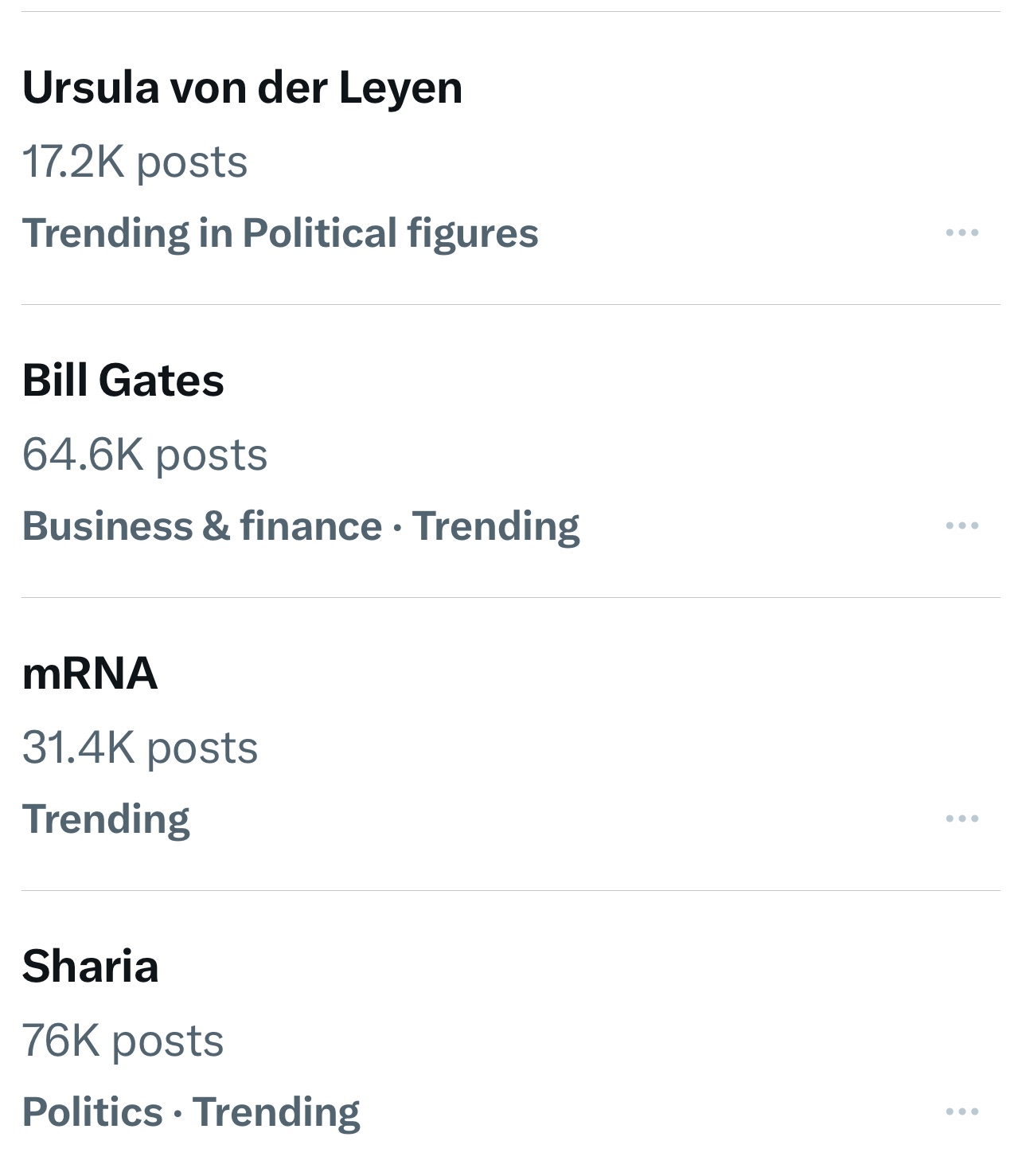
Task: Click the word posts after 76K
Action: click(x=168, y=1041)
